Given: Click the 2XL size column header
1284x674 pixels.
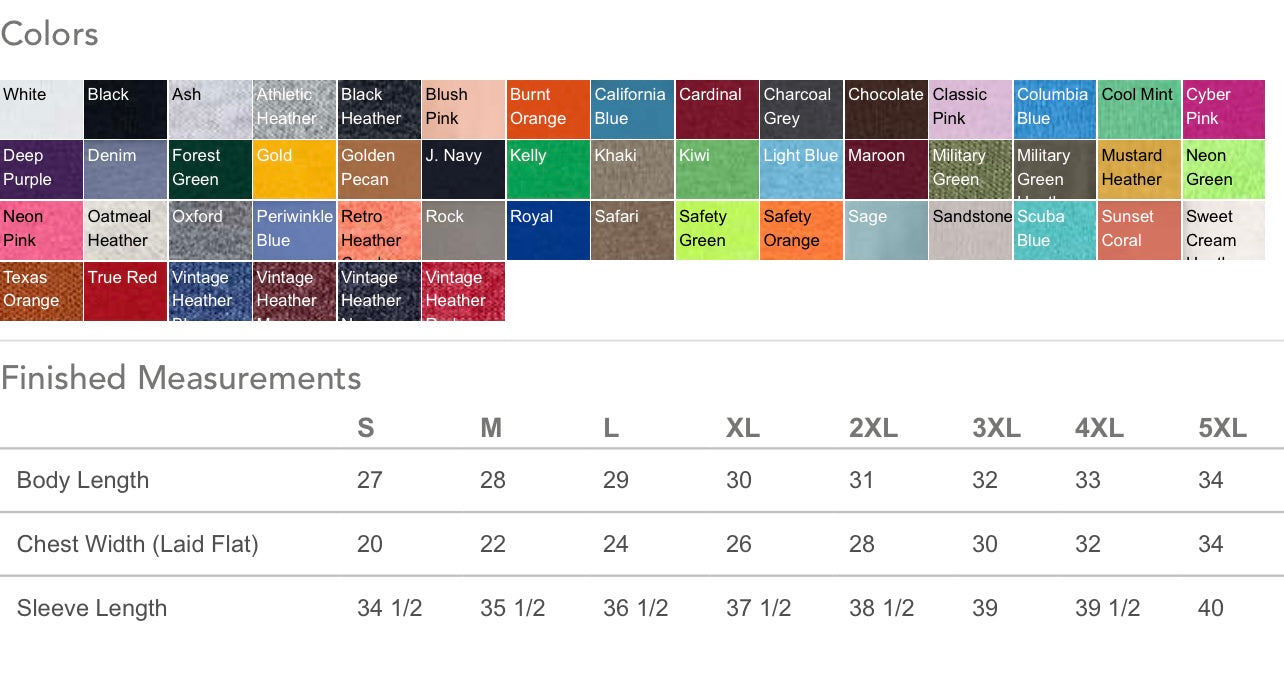Looking at the screenshot, I should [873, 428].
